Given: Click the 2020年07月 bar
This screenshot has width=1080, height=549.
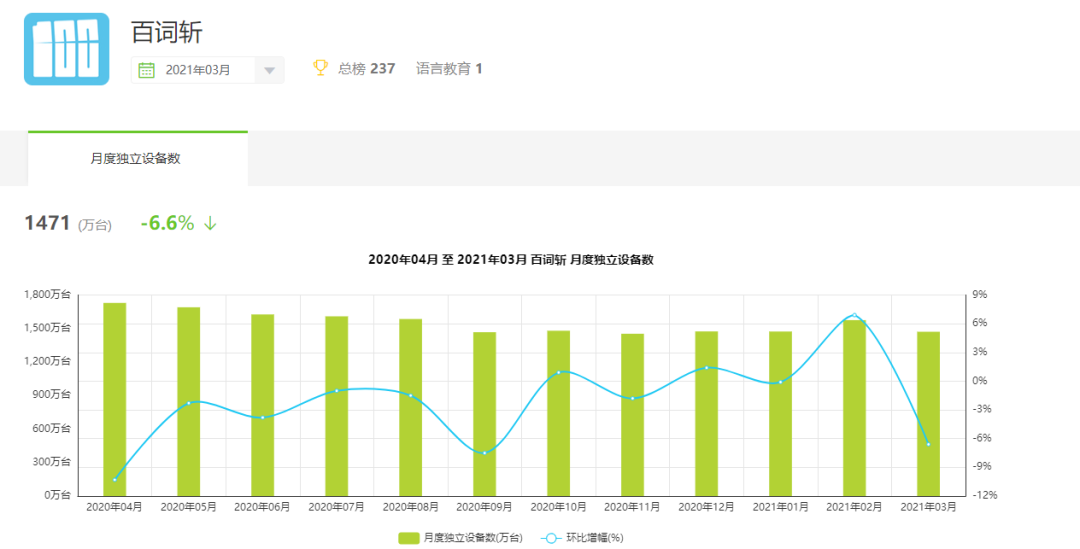Looking at the screenshot, I should click(337, 406).
